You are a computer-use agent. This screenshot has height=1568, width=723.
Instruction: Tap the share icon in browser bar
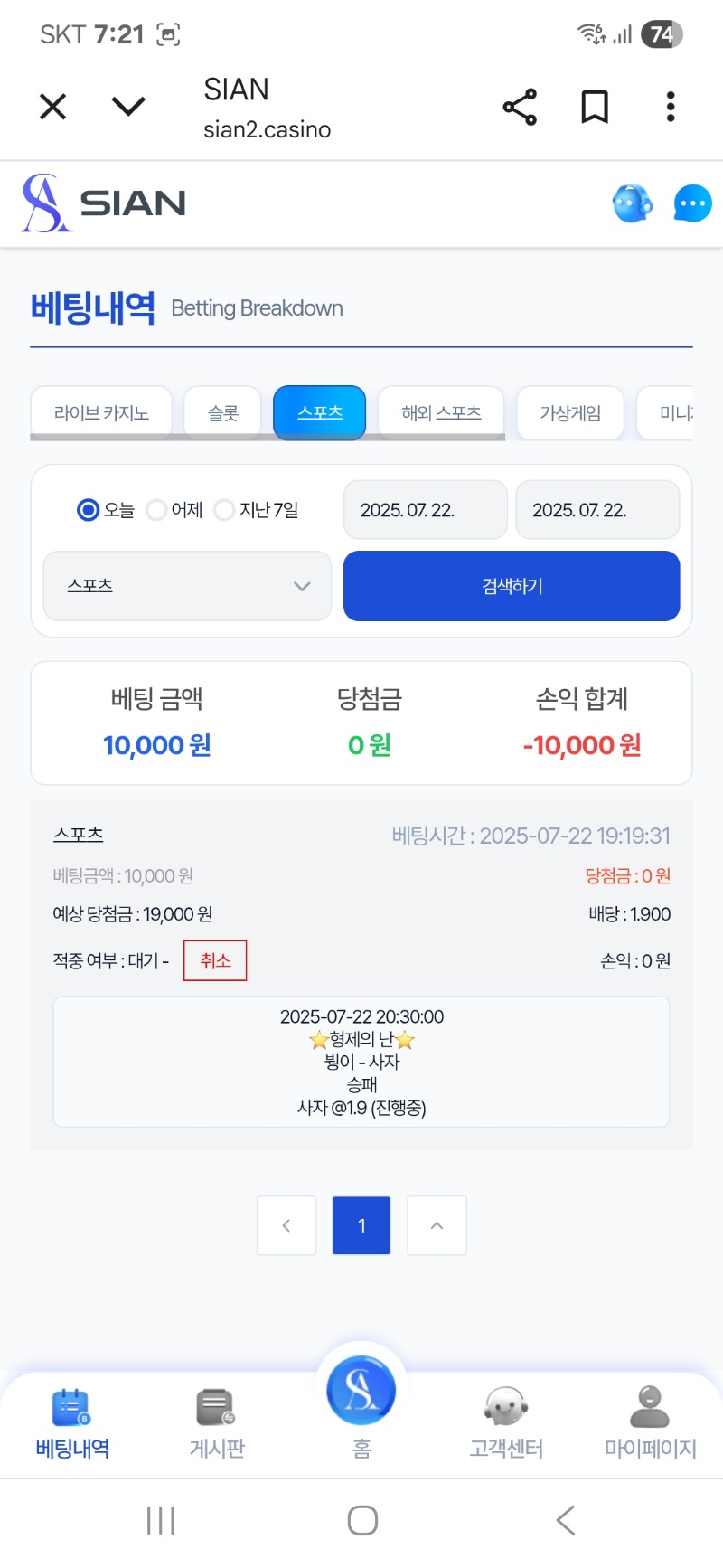[520, 107]
